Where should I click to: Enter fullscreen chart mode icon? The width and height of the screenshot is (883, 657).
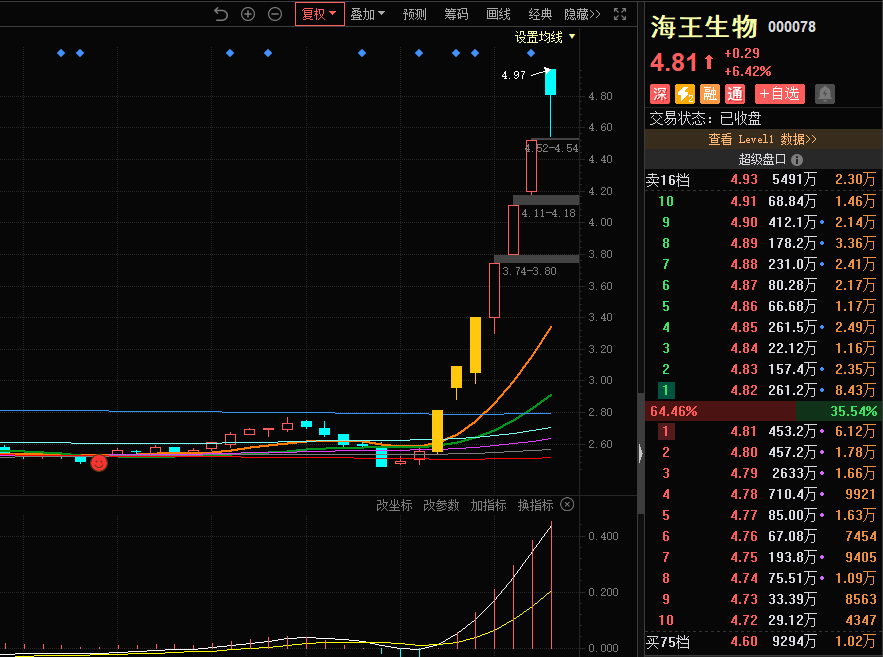click(620, 14)
